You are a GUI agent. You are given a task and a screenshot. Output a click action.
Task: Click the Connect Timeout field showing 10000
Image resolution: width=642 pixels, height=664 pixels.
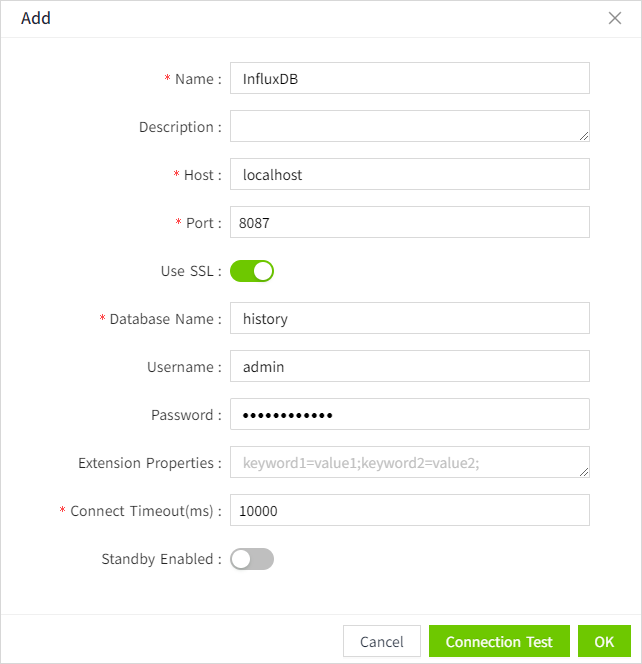pyautogui.click(x=409, y=510)
